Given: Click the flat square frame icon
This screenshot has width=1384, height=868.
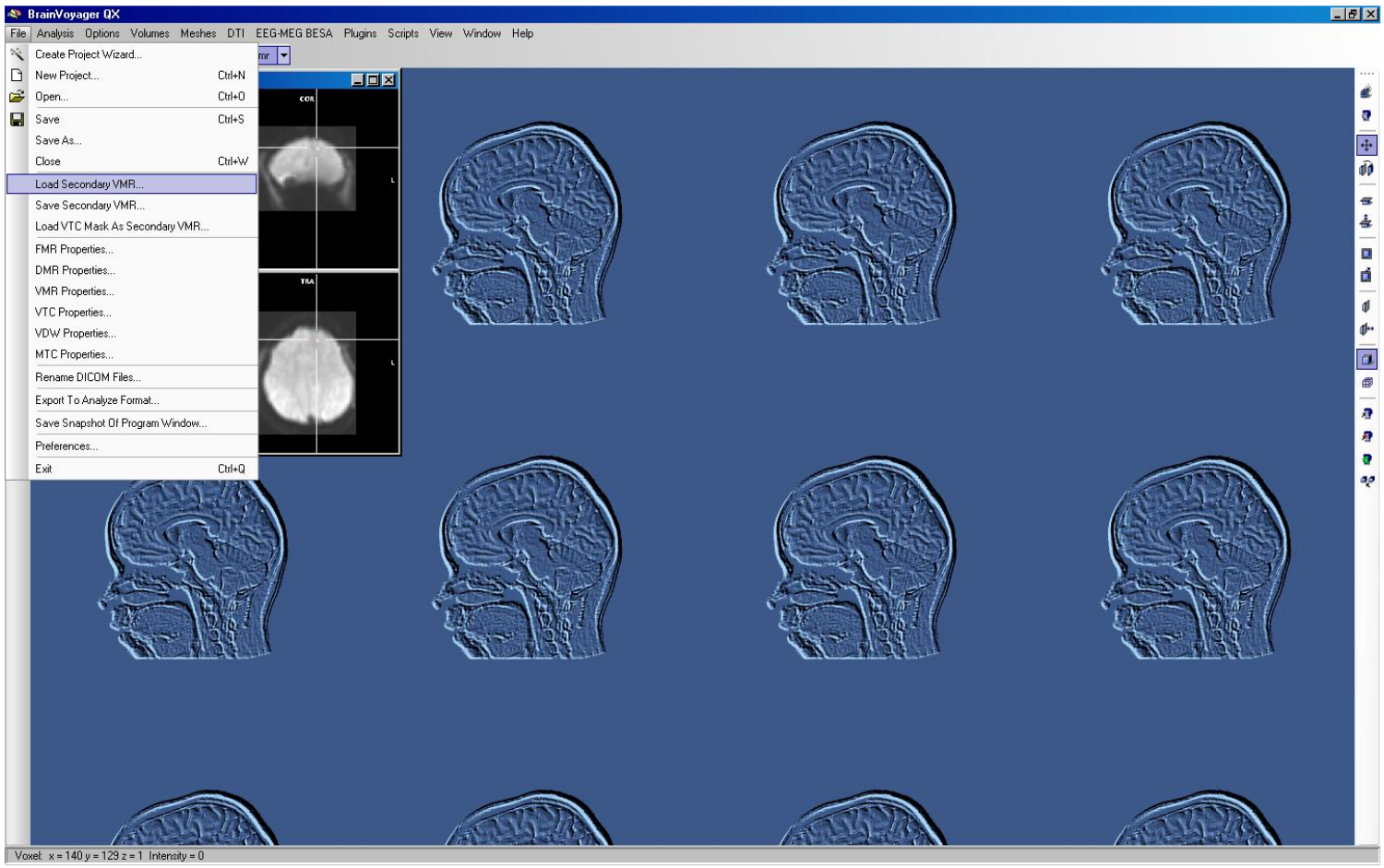Looking at the screenshot, I should pyautogui.click(x=1366, y=254).
